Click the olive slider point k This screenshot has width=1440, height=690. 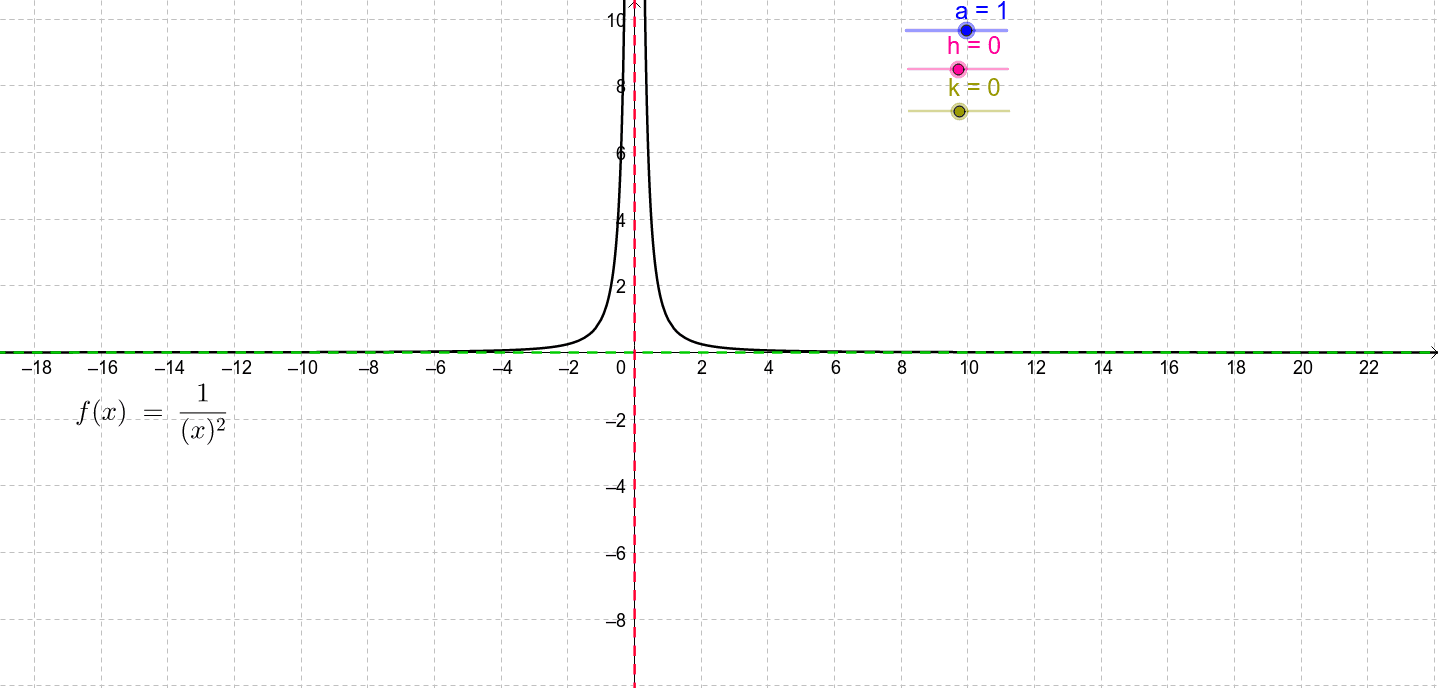coord(959,110)
